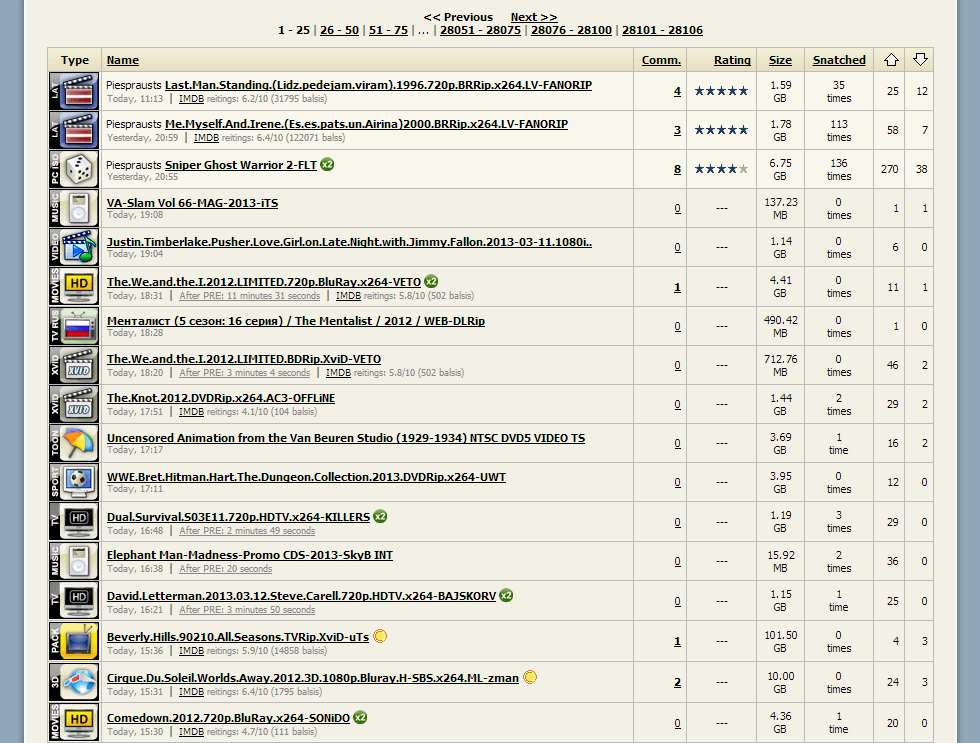
Task: Open Justin.Timberlake Pusher Love Girl torrent link
Action: (349, 242)
